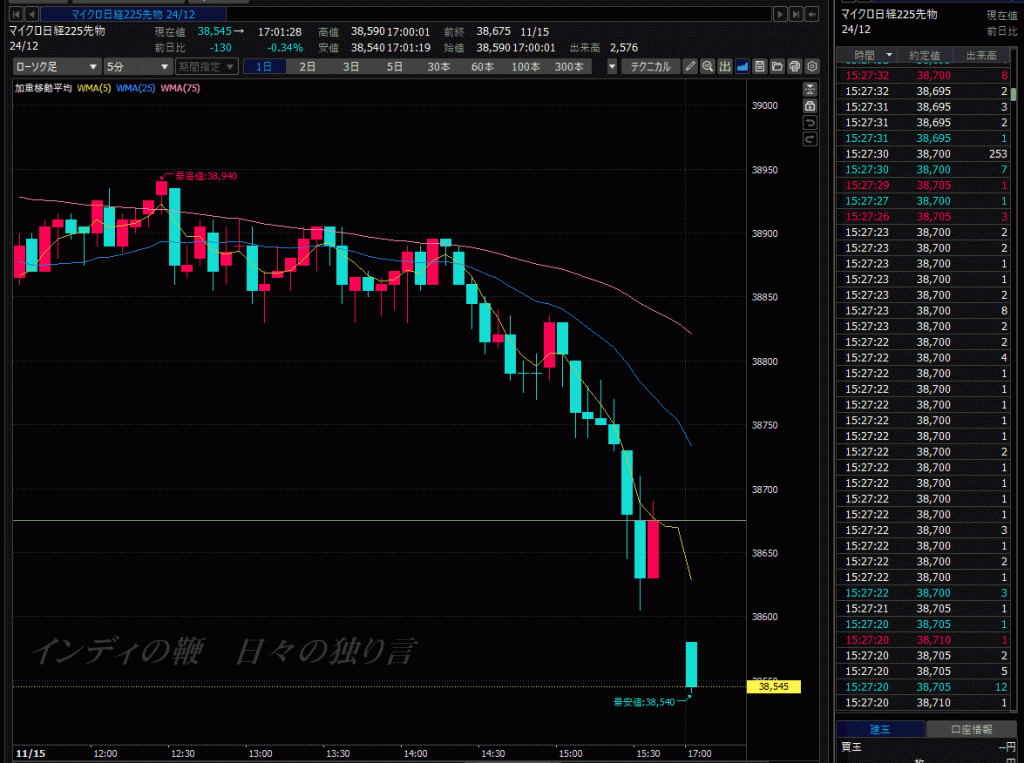Click the undo arrow beside chart
1024x763 pixels.
811,123
